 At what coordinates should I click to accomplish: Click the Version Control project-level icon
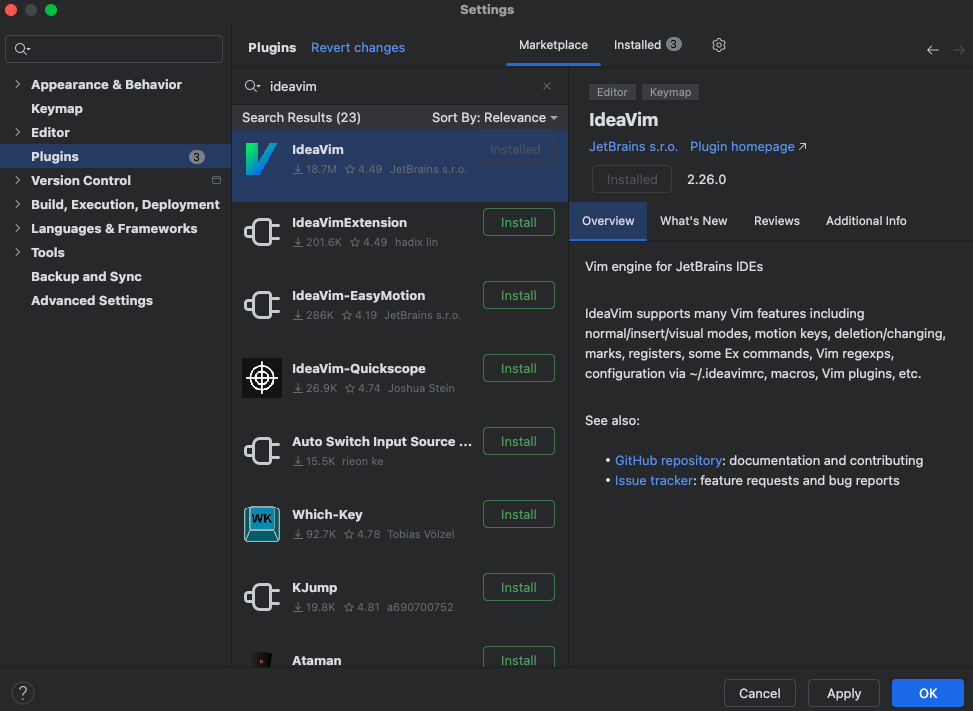(217, 181)
